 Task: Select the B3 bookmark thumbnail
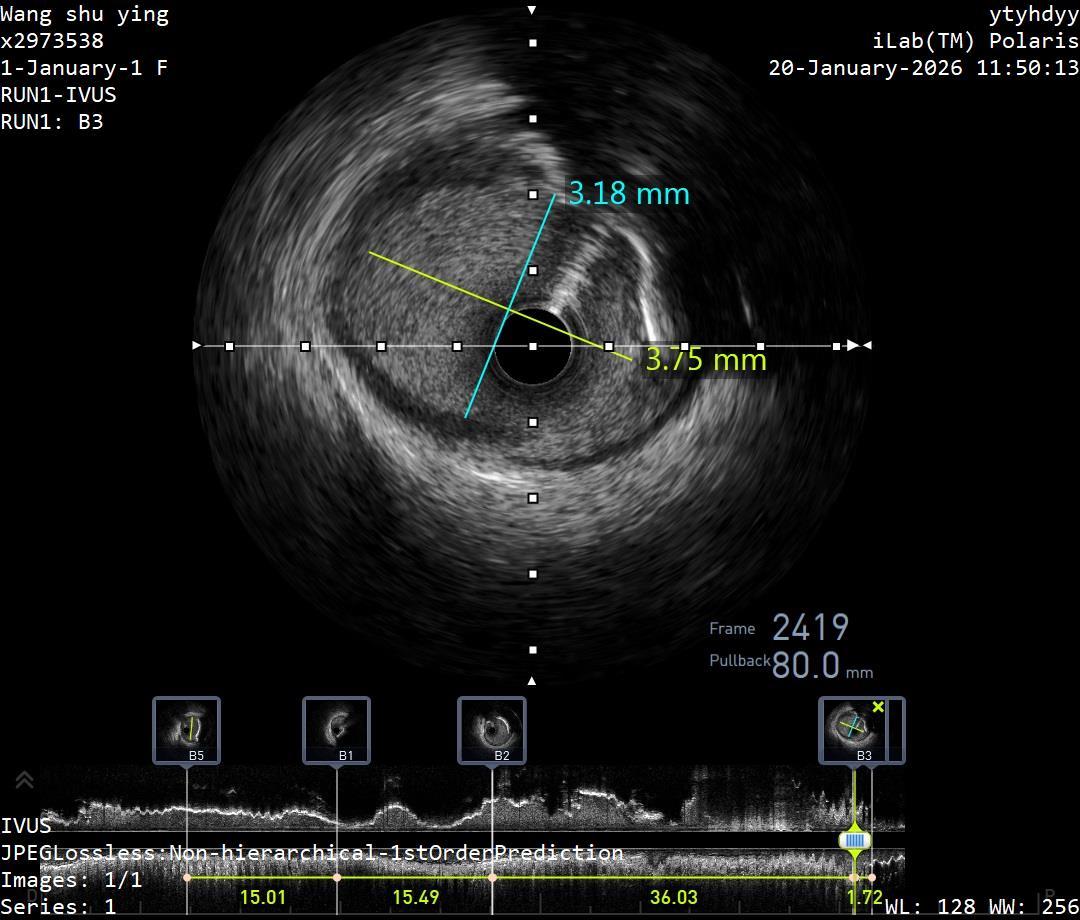pos(852,730)
